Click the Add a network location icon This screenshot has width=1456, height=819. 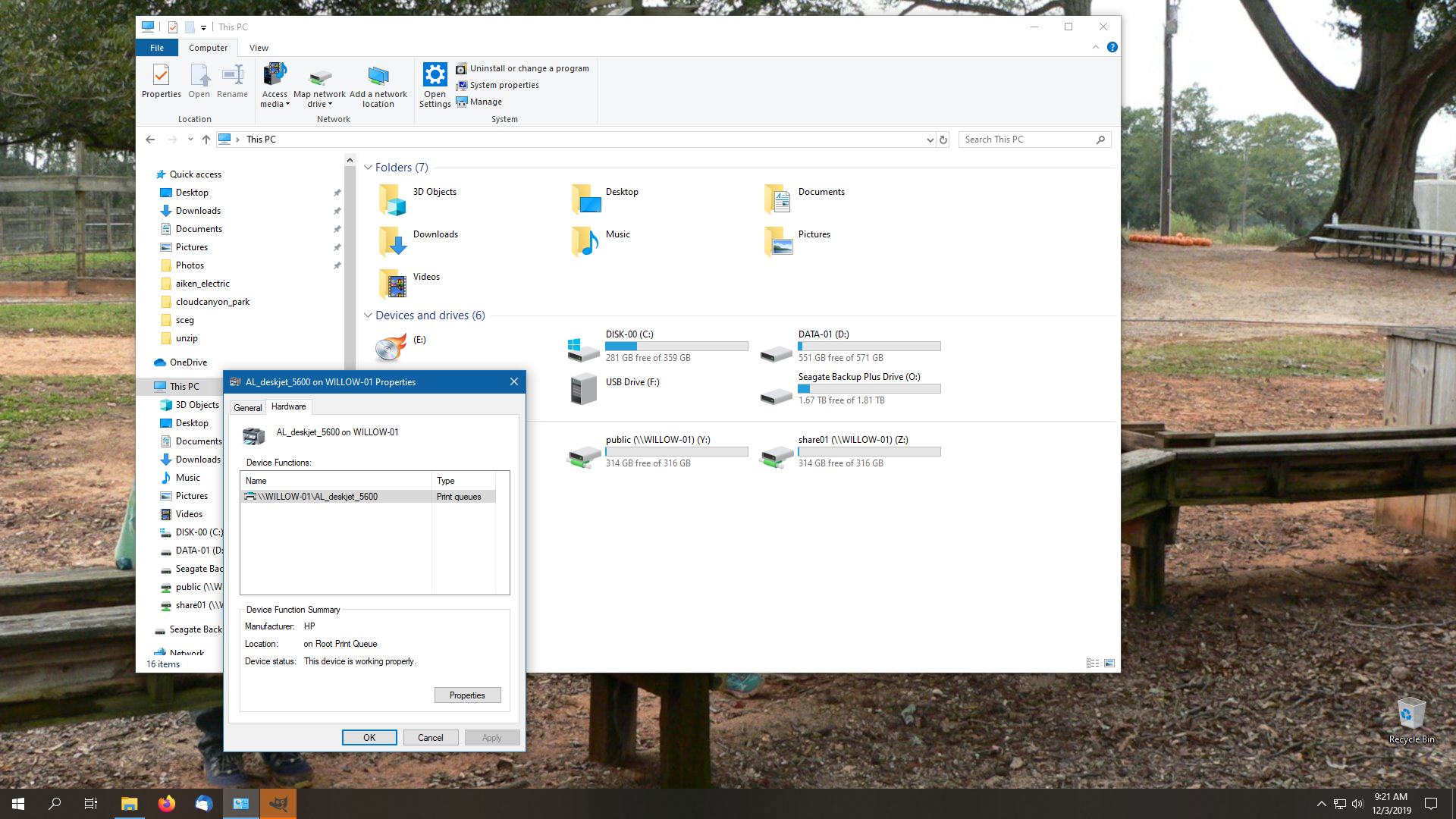click(378, 77)
